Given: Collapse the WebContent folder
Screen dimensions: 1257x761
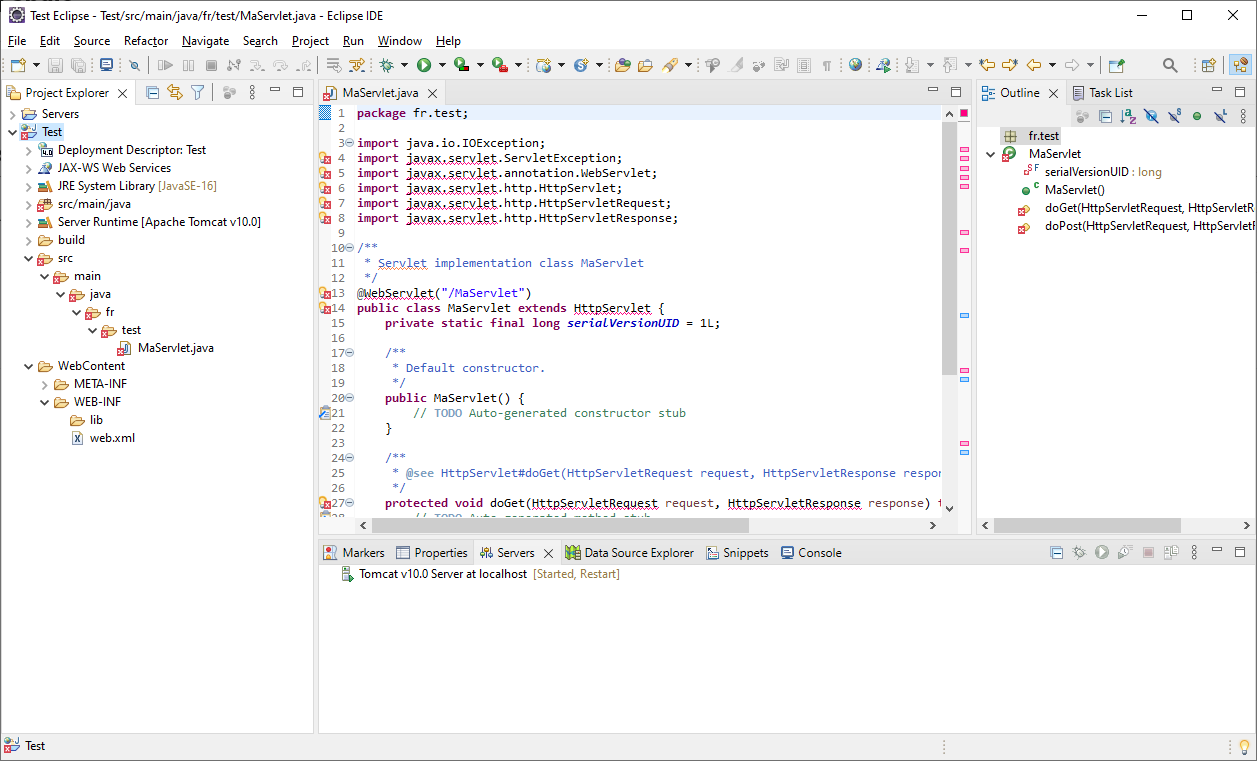Looking at the screenshot, I should [x=29, y=366].
